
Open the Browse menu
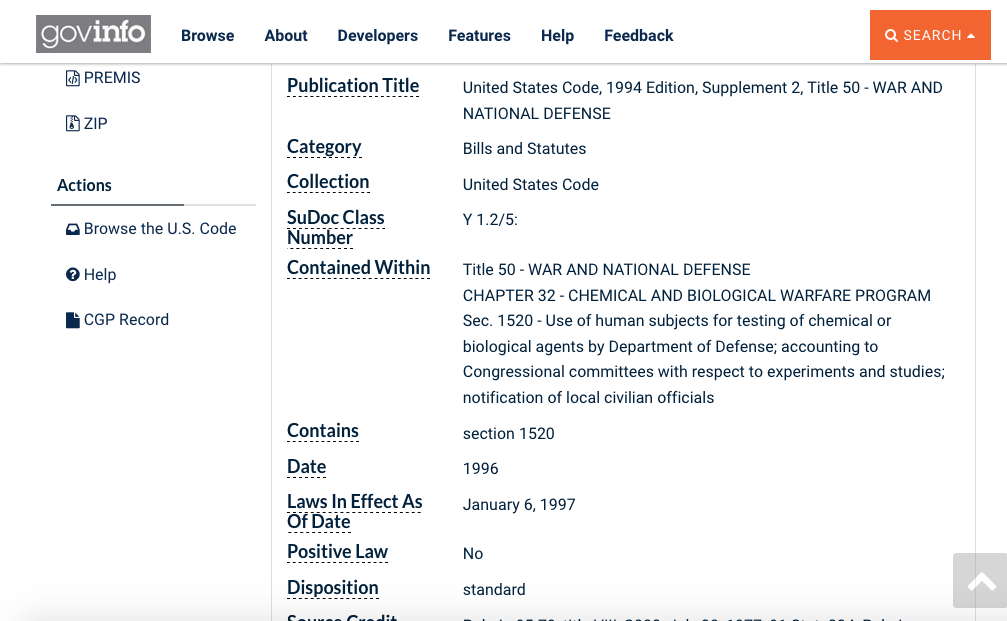tap(207, 36)
